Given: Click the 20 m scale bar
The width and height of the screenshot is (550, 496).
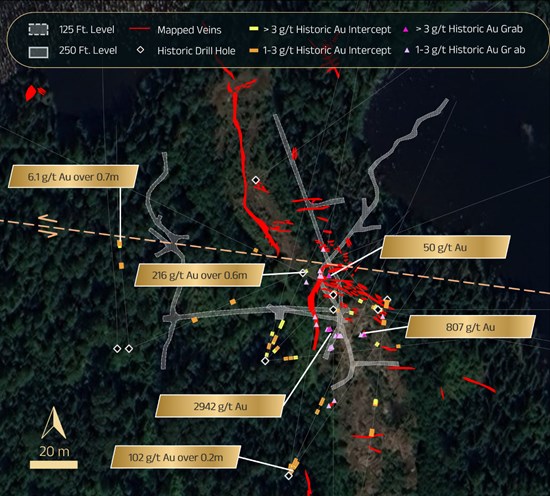Looking at the screenshot, I should (x=54, y=465).
